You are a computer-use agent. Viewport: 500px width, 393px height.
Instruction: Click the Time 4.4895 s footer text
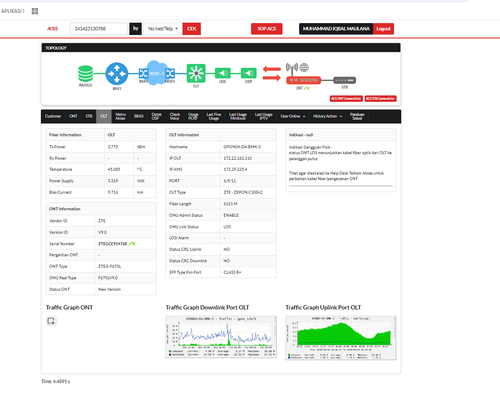point(56,381)
